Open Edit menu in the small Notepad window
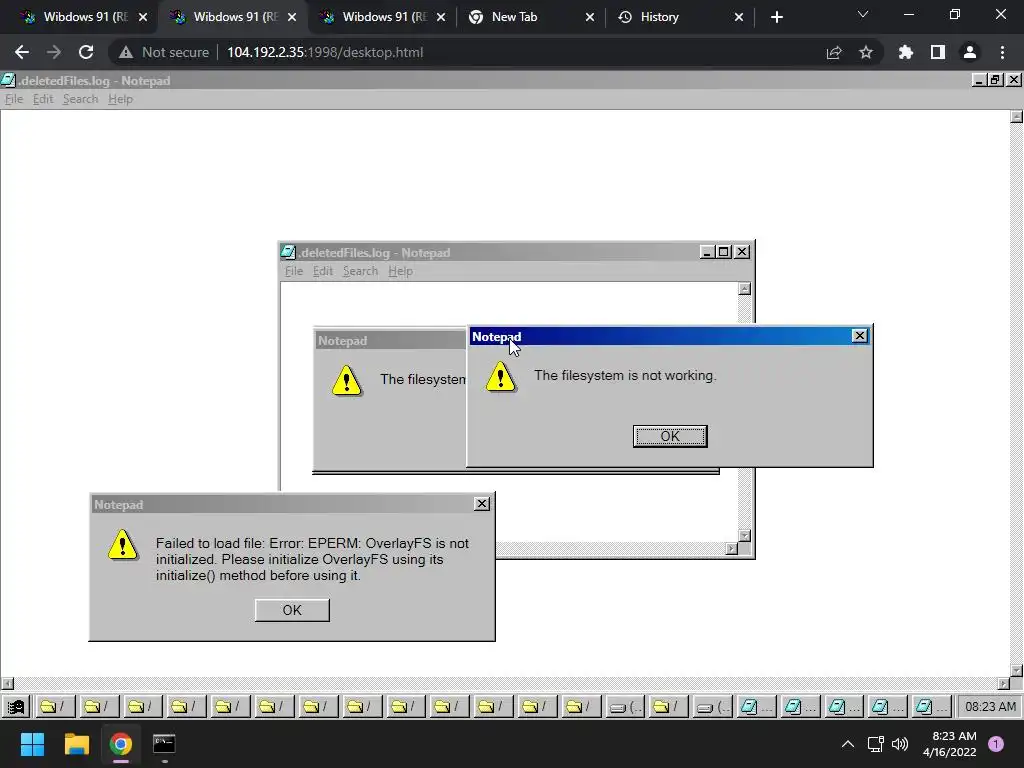Image resolution: width=1024 pixels, height=768 pixels. [x=323, y=271]
